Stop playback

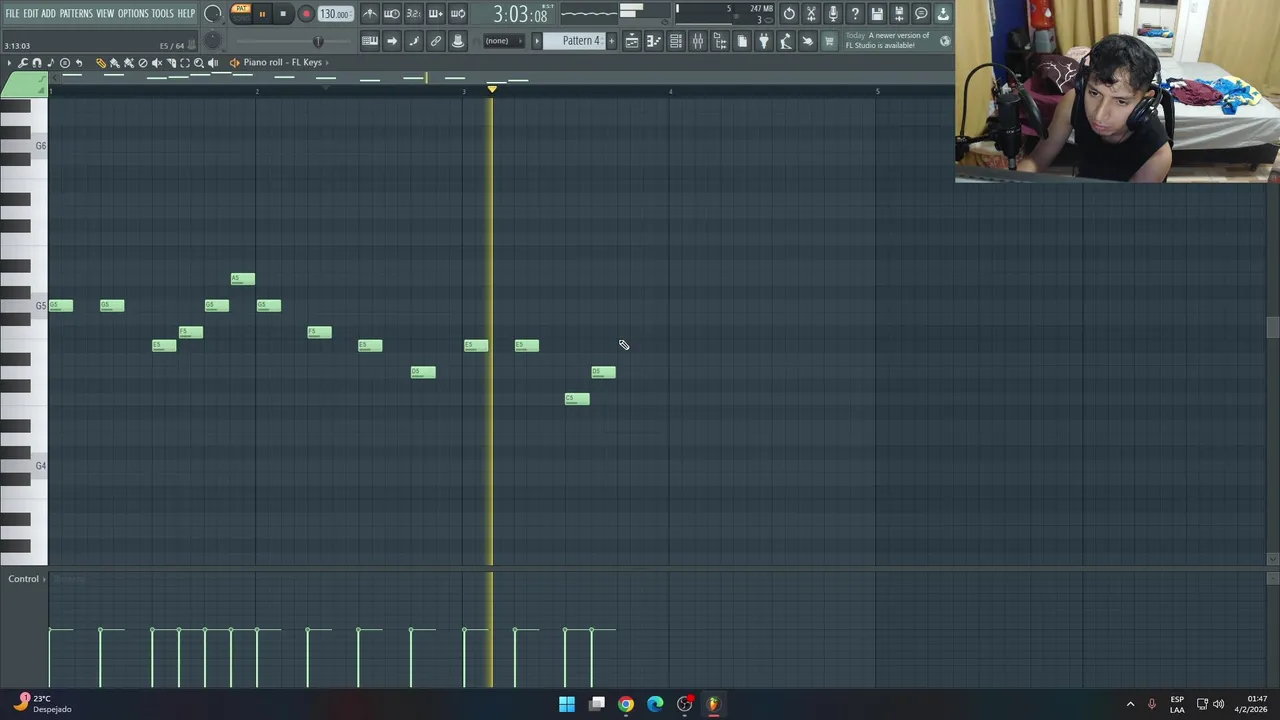tap(283, 14)
